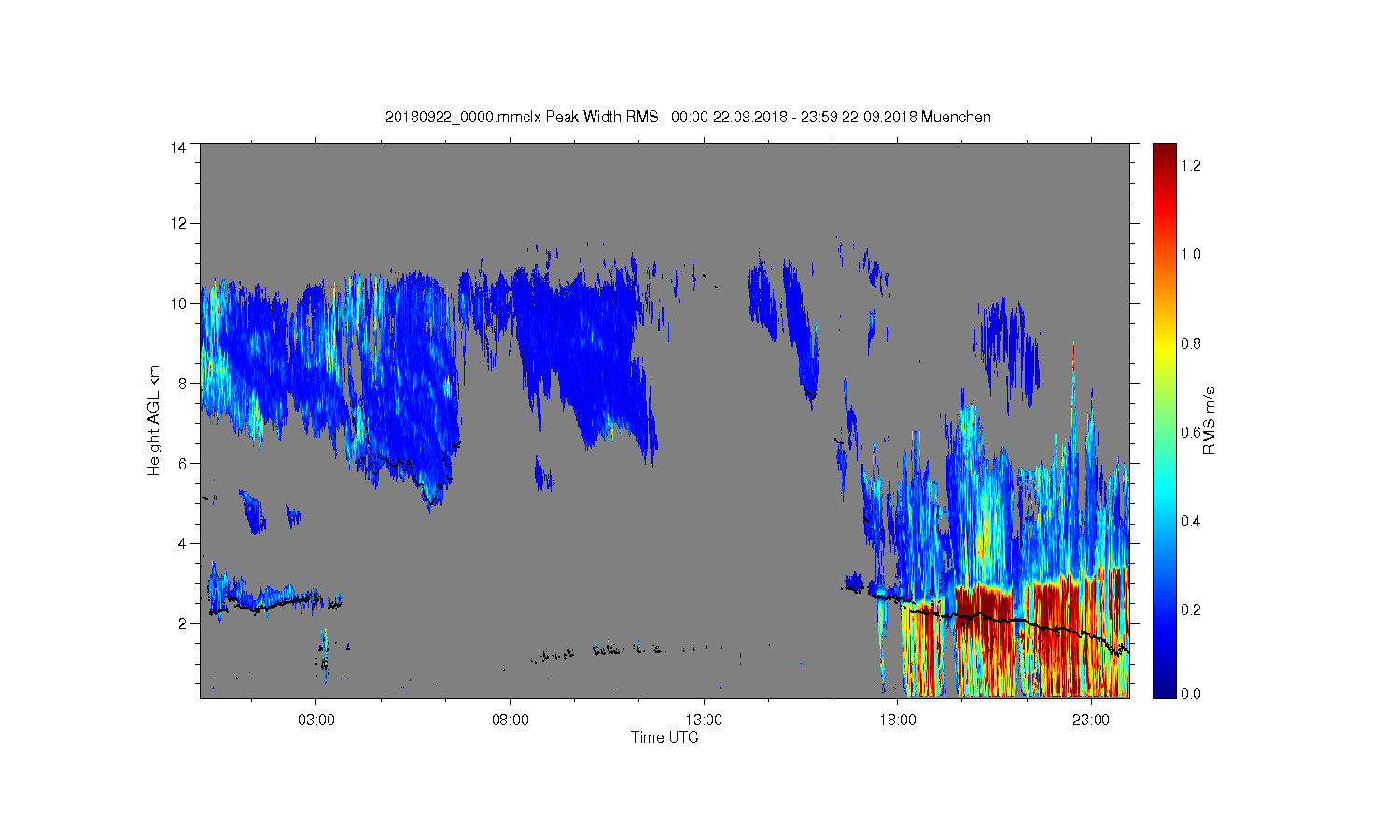The width and height of the screenshot is (1400, 840).
Task: Click the height tick label 12
Action: (x=178, y=223)
